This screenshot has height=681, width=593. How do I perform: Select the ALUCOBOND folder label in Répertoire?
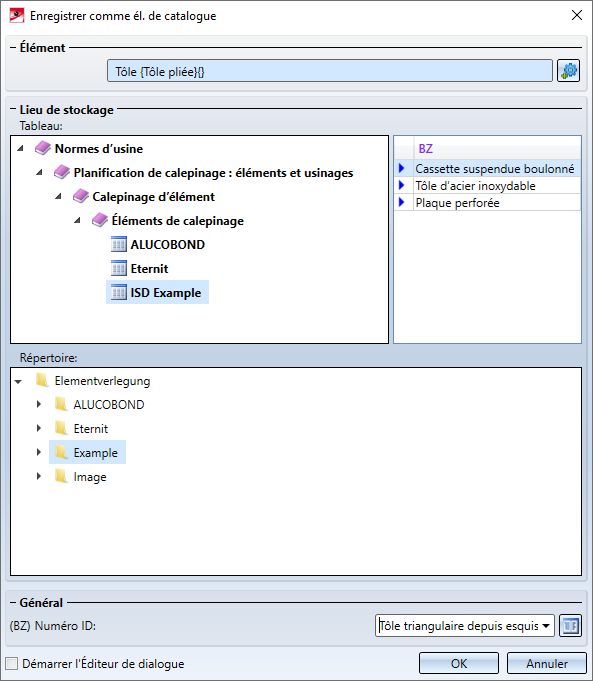click(x=109, y=404)
